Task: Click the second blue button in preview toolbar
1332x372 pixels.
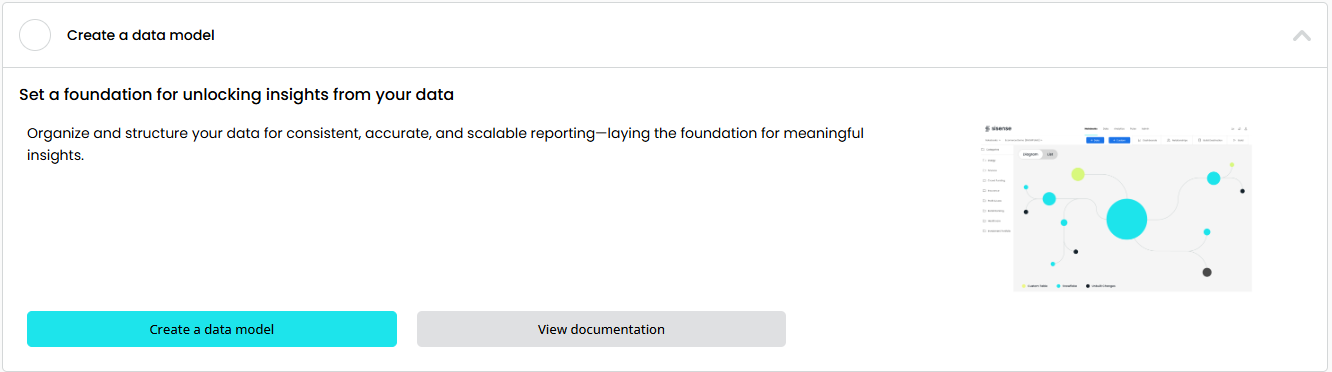Action: pos(1119,140)
